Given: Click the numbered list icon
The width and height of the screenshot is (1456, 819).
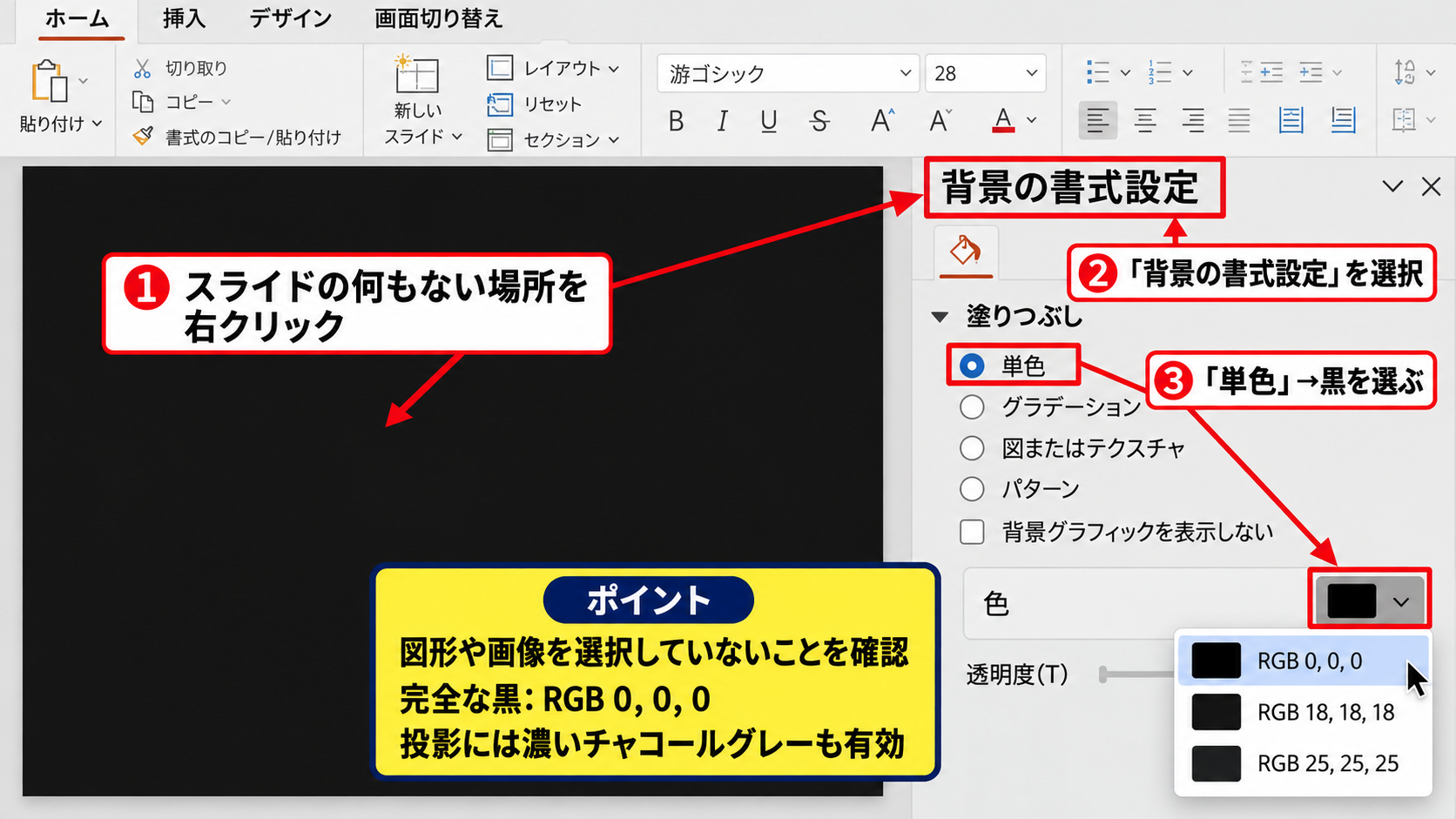Looking at the screenshot, I should [x=1160, y=72].
